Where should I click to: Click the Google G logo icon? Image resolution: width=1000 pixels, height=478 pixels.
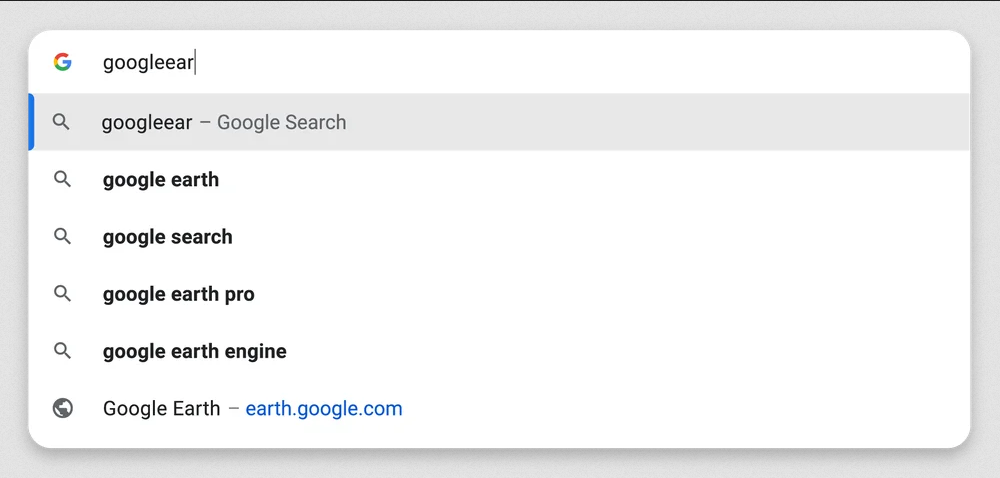coord(62,62)
